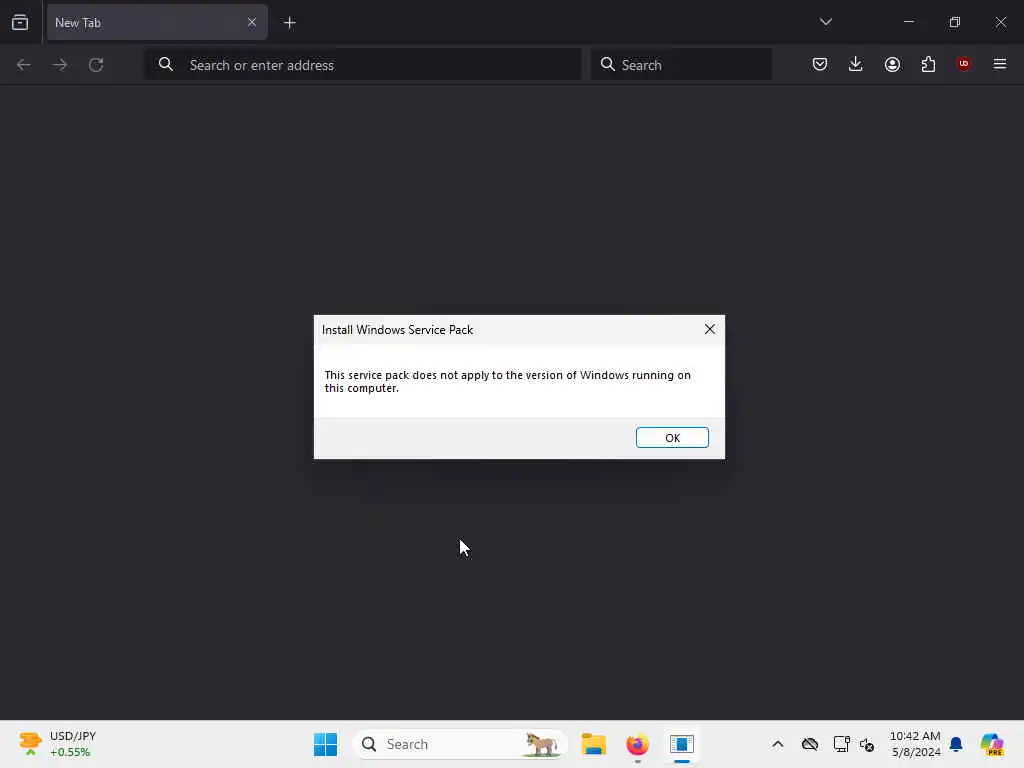Screen dimensions: 1024x768
Task: Minimize the Firefox window
Action: pos(908,22)
